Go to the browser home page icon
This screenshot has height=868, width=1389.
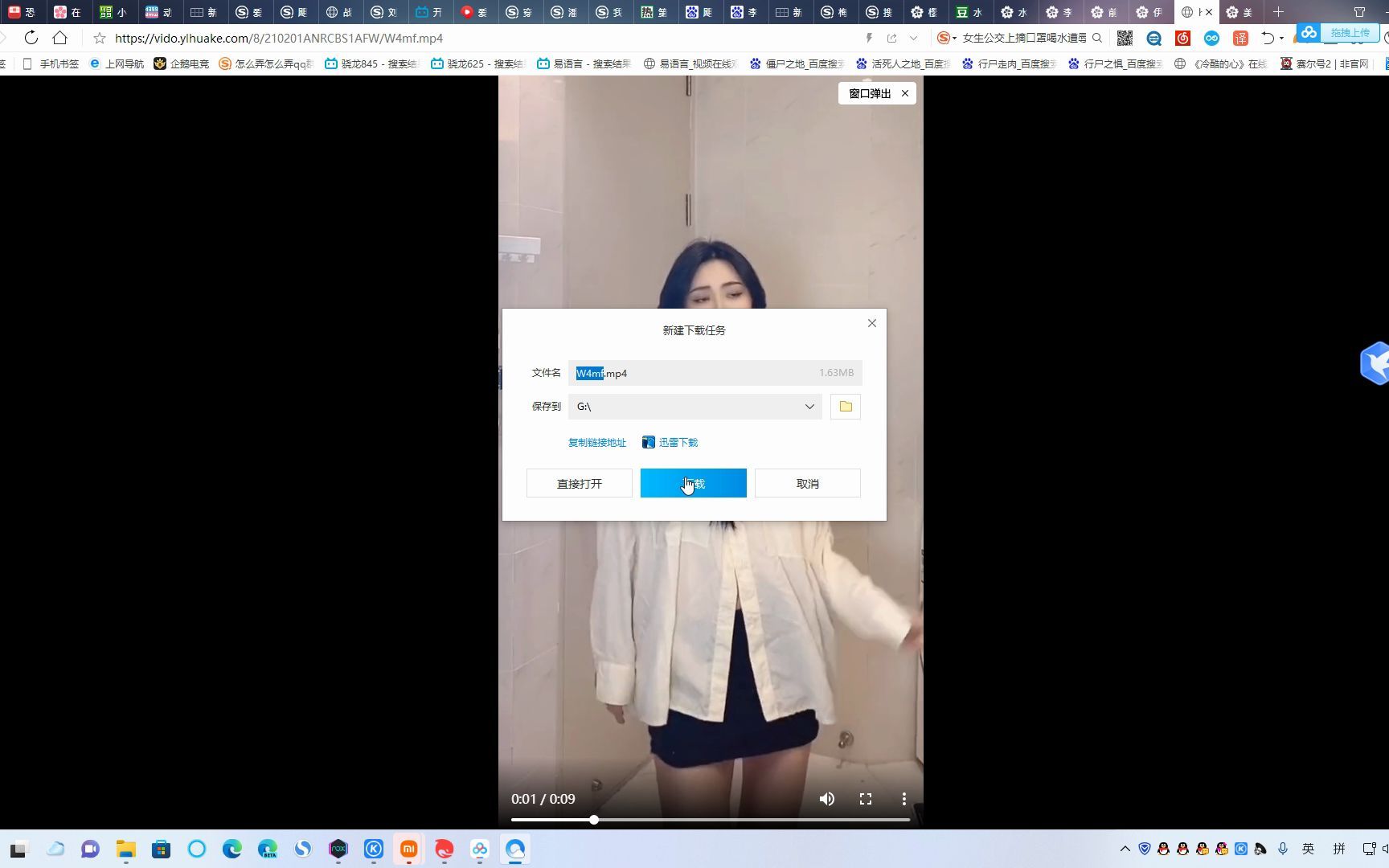pos(59,38)
